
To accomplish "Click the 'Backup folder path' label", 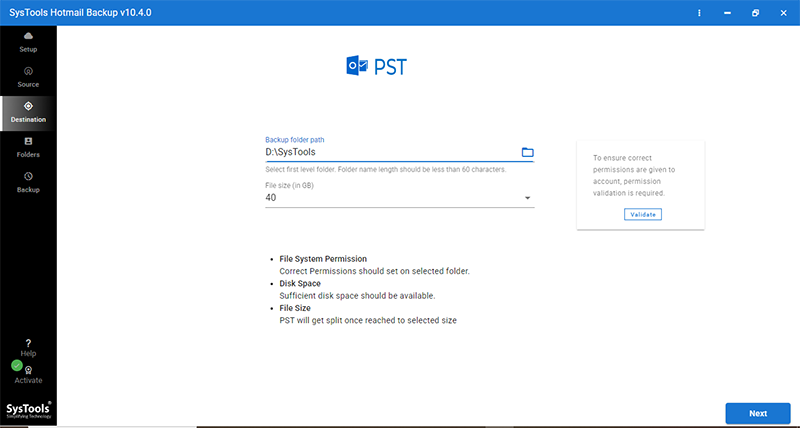I will (x=294, y=139).
